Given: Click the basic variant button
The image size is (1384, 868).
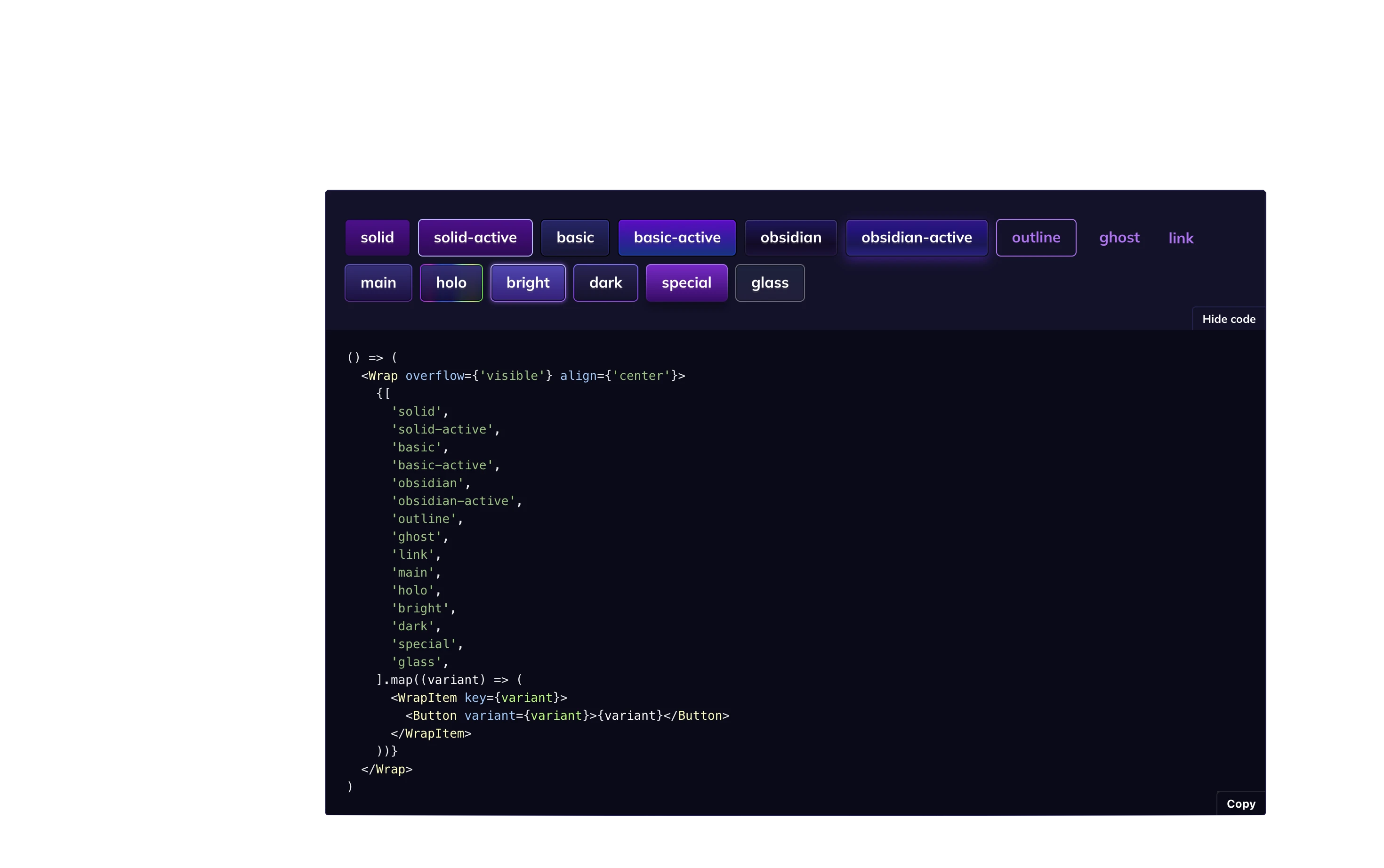Looking at the screenshot, I should 575,238.
